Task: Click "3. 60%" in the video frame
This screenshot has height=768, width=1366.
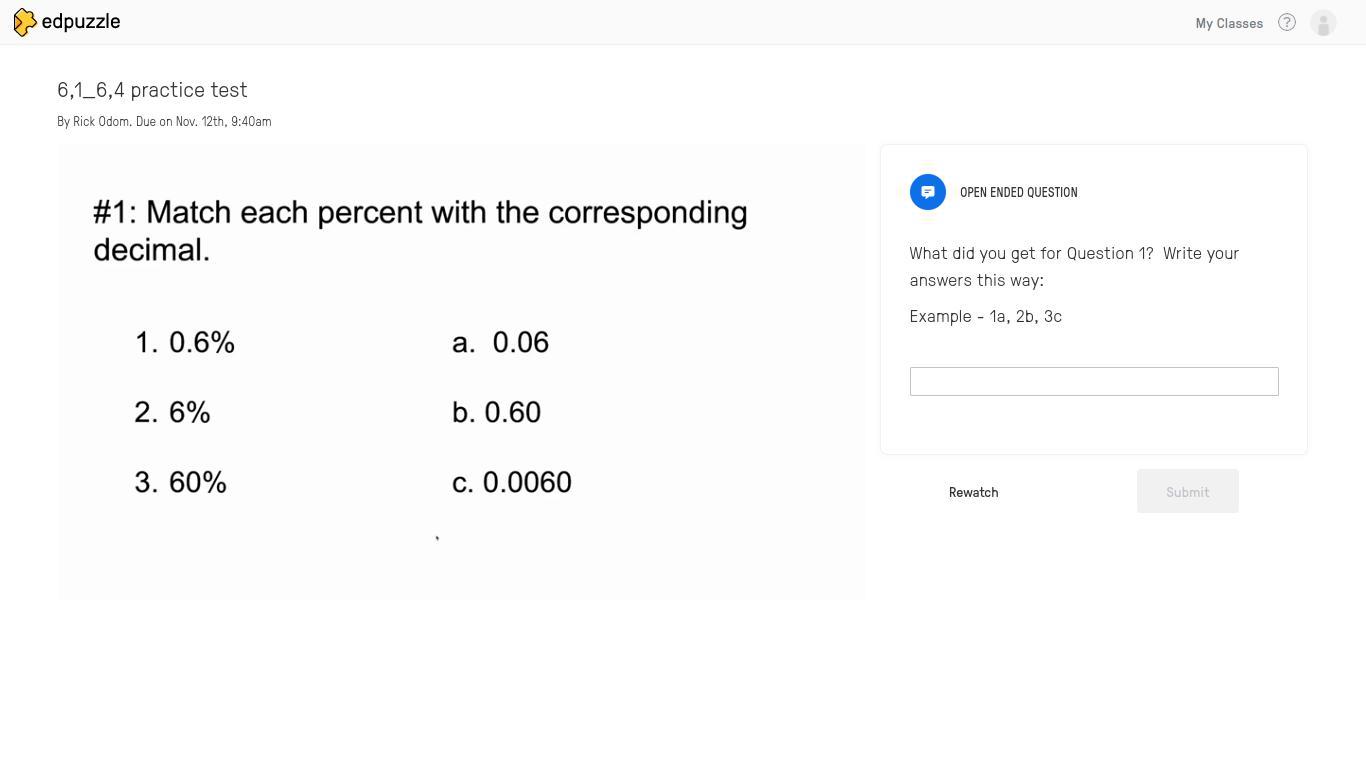Action: coord(181,482)
